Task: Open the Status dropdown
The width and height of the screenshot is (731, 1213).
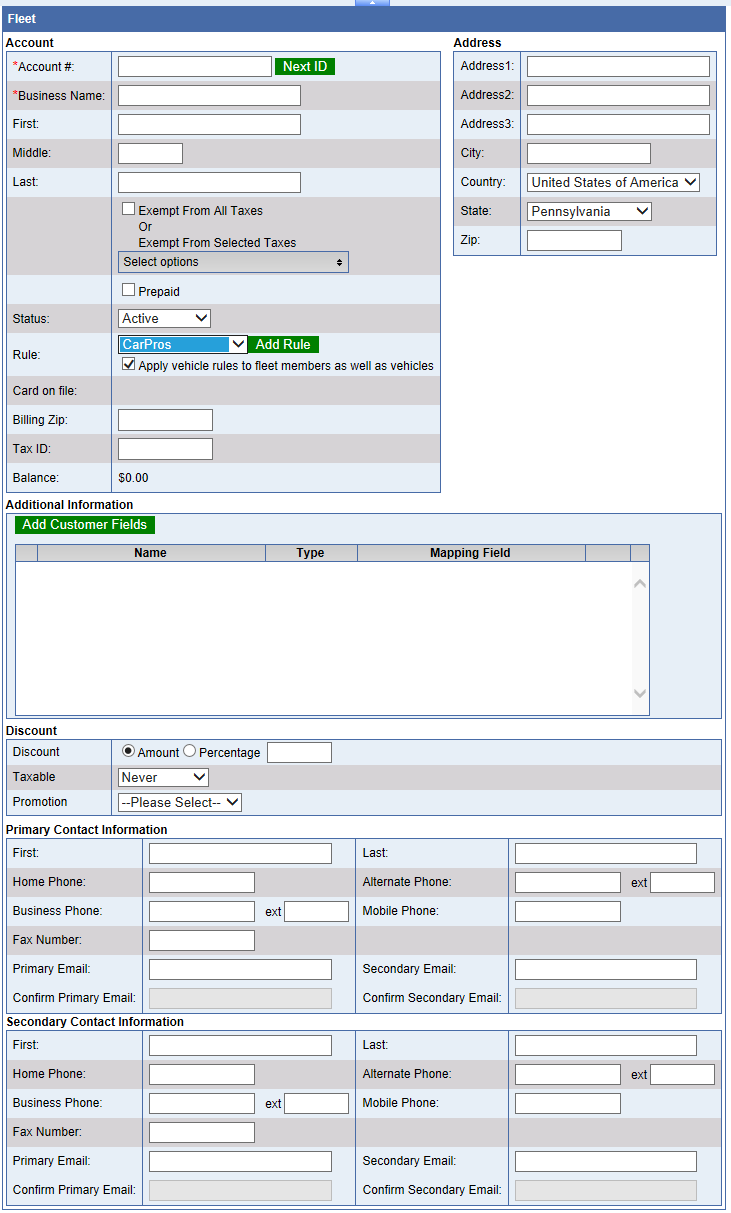Action: point(165,318)
